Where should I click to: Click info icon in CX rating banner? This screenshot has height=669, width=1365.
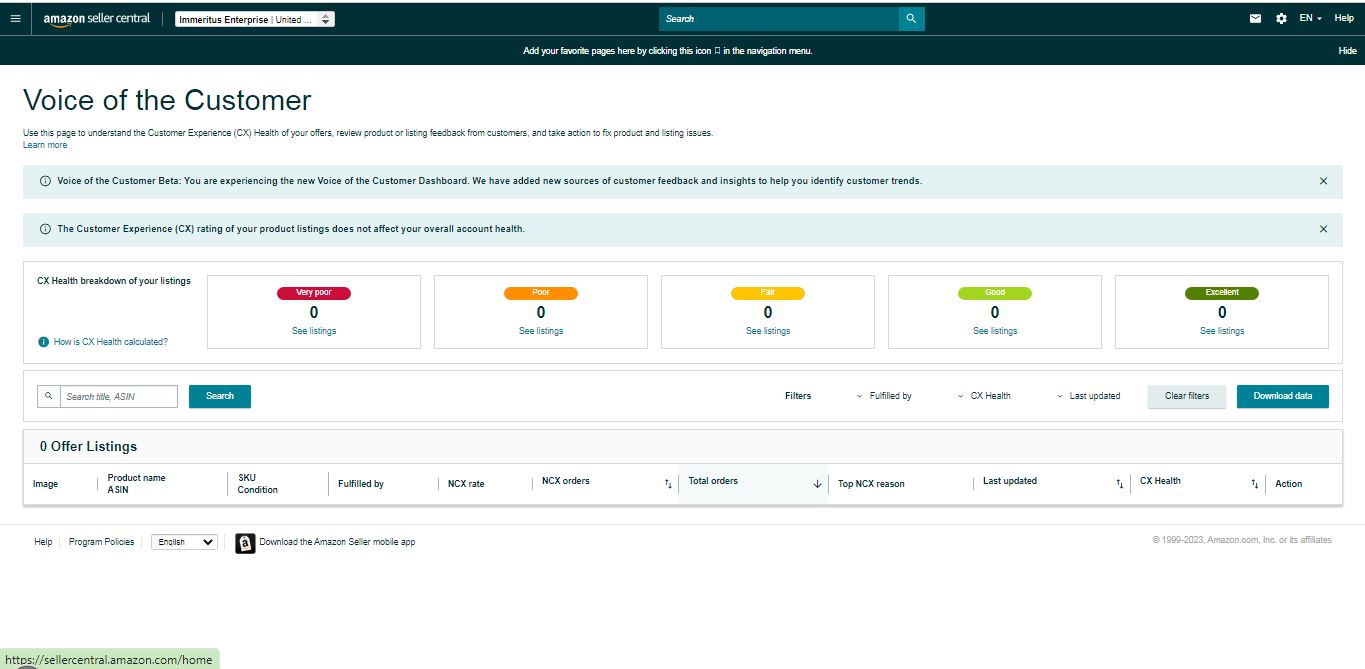click(x=45, y=229)
